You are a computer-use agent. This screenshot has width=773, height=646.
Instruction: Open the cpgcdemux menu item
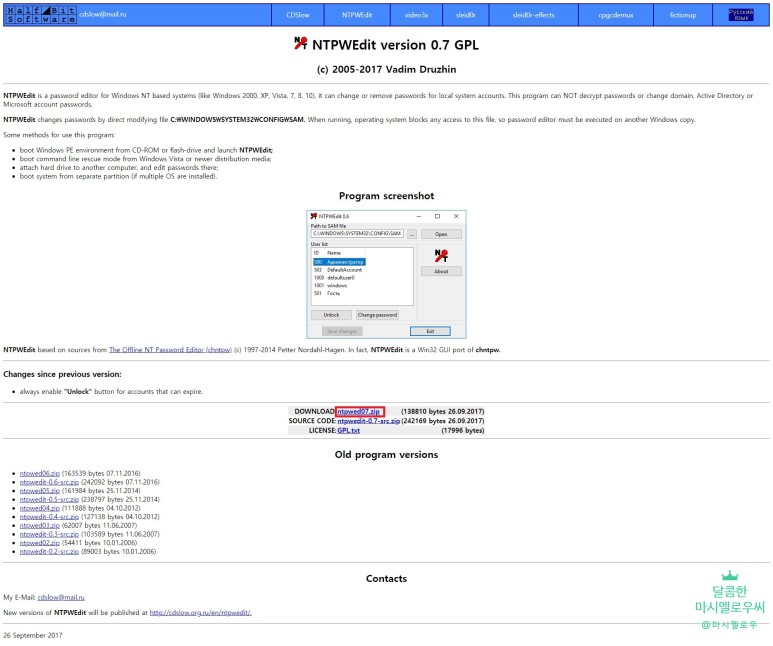616,15
